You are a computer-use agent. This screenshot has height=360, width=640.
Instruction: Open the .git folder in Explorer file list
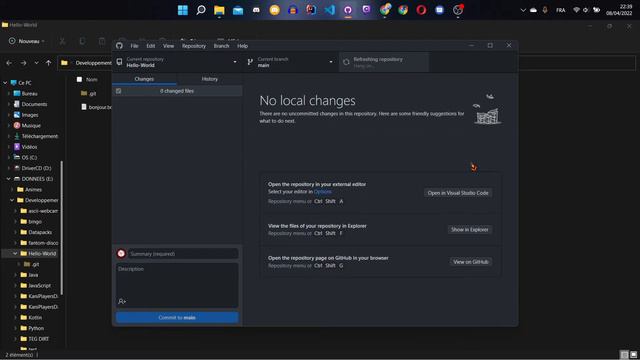92,93
